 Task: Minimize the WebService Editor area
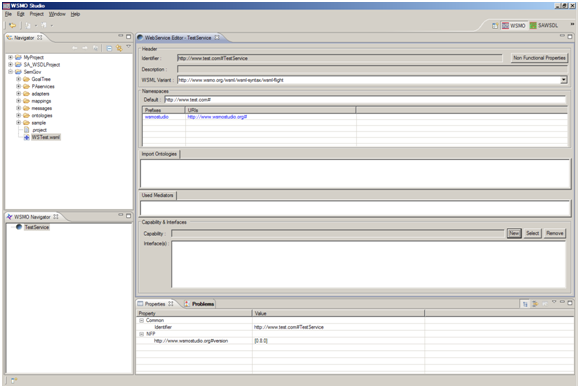click(562, 36)
